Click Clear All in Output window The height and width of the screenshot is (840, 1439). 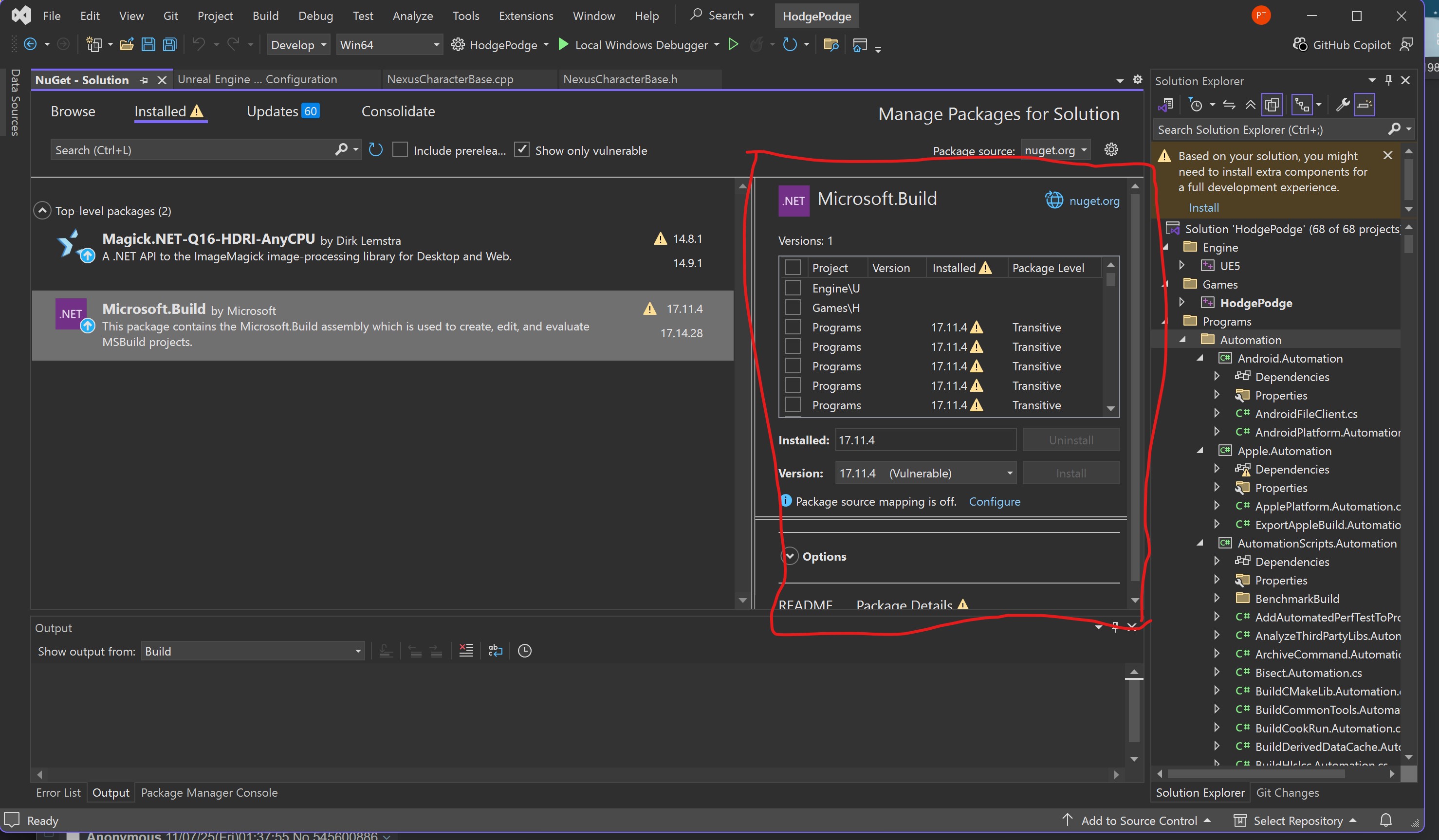point(466,650)
